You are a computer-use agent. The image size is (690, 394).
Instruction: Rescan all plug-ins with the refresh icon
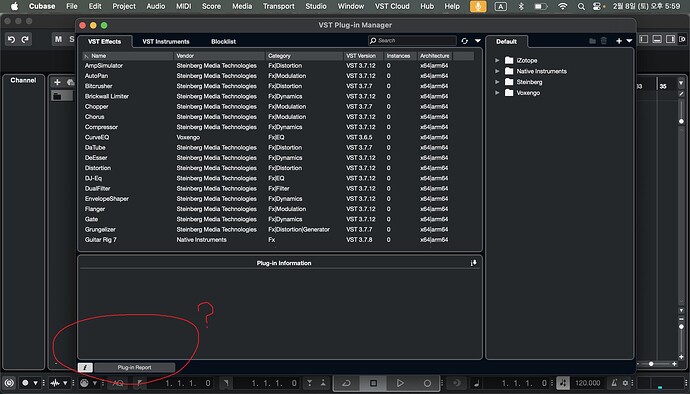pyautogui.click(x=465, y=41)
